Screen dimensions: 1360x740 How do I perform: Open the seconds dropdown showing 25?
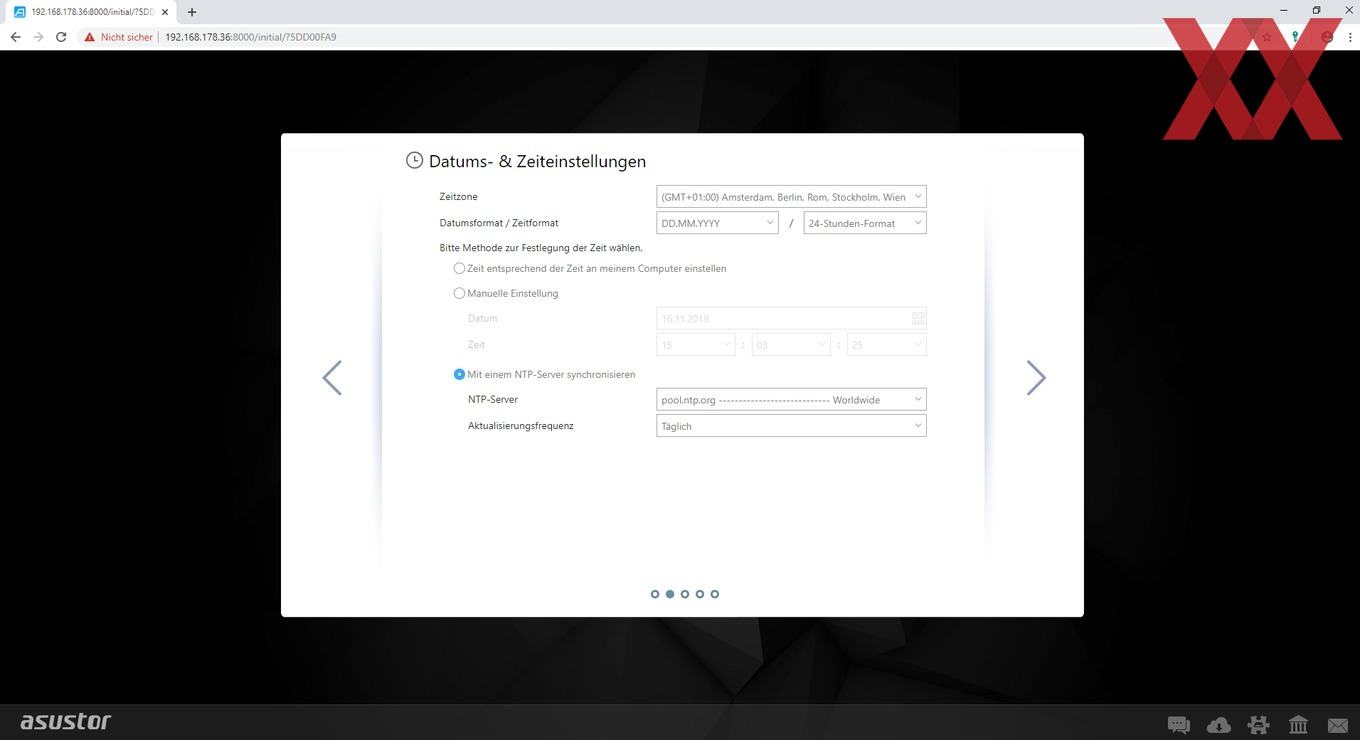[886, 344]
